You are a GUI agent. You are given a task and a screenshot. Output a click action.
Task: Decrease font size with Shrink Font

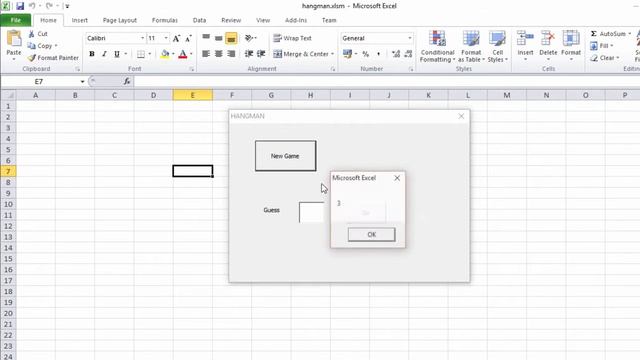[188, 38]
